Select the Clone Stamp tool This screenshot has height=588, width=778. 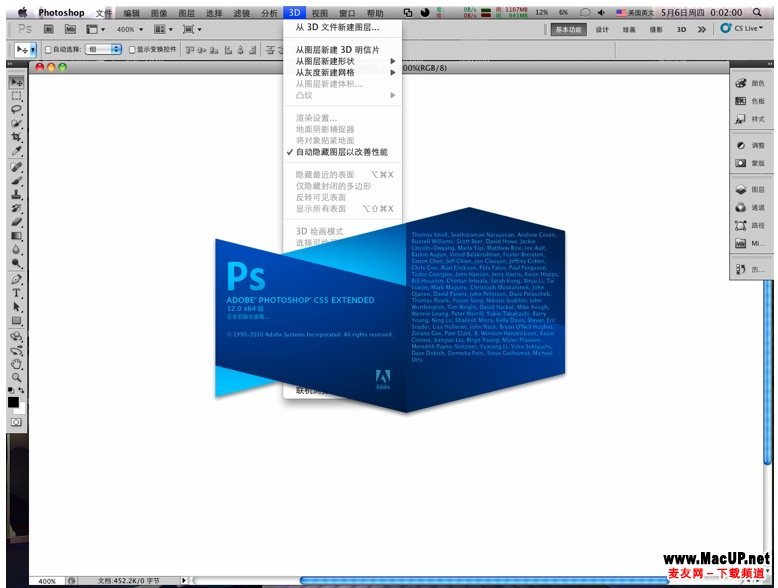tap(16, 195)
